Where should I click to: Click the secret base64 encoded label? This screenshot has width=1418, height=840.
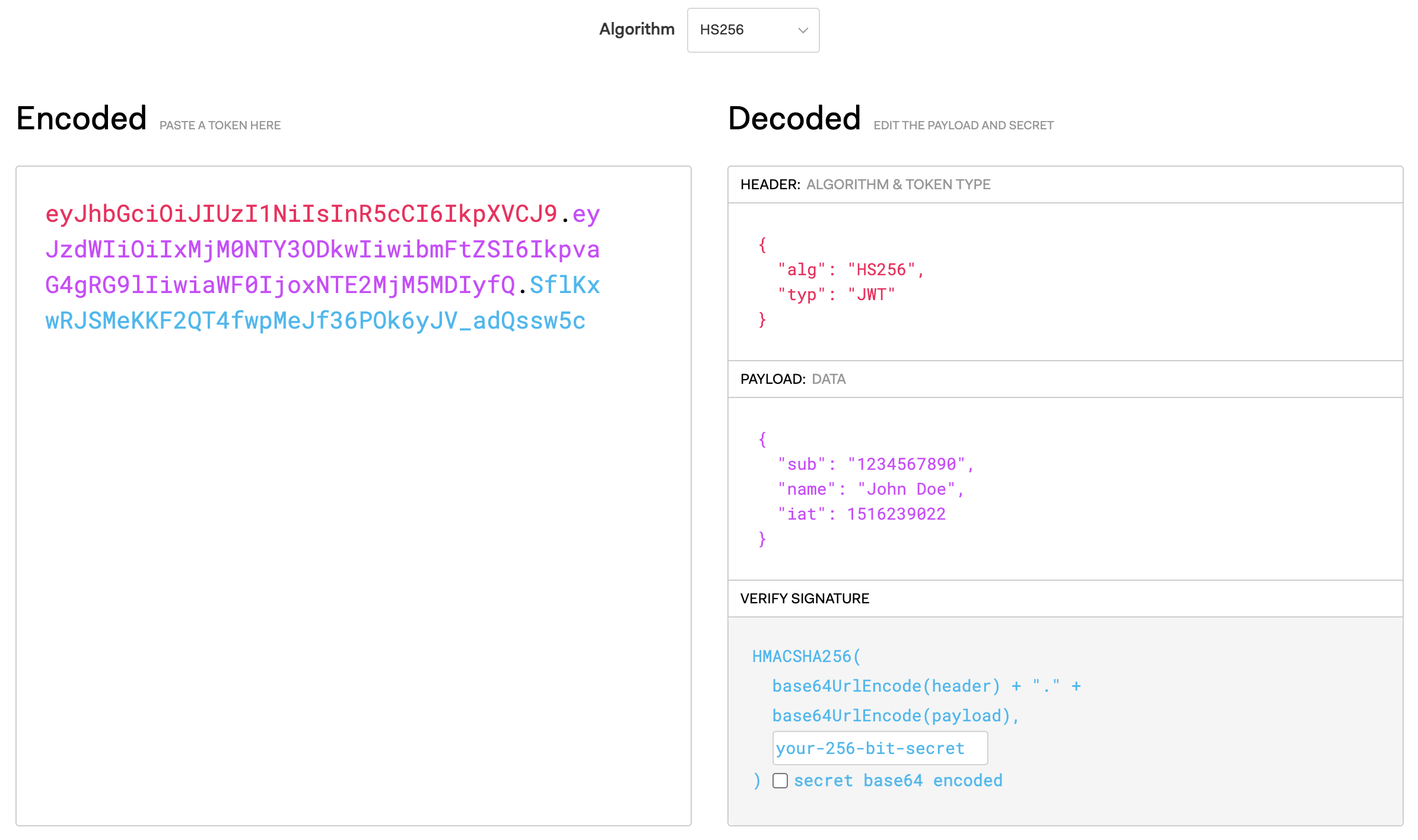click(898, 781)
